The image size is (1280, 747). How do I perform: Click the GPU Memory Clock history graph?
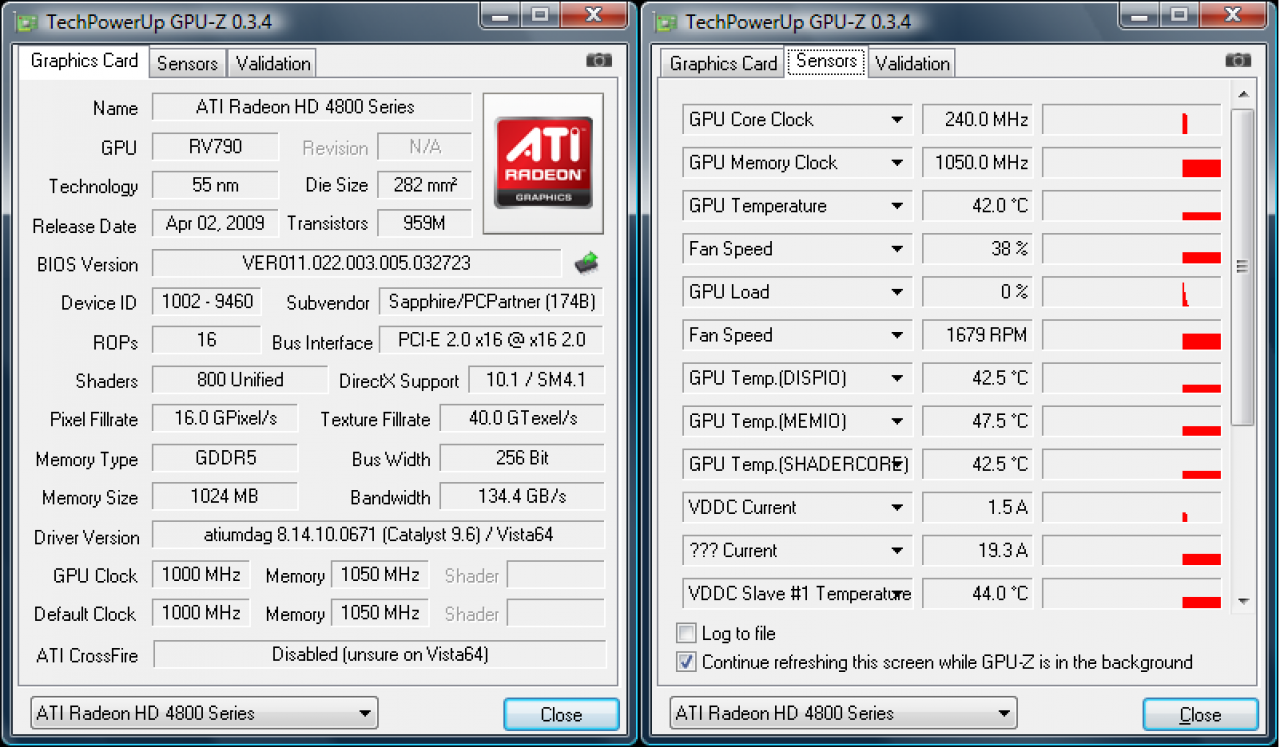pos(1131,163)
